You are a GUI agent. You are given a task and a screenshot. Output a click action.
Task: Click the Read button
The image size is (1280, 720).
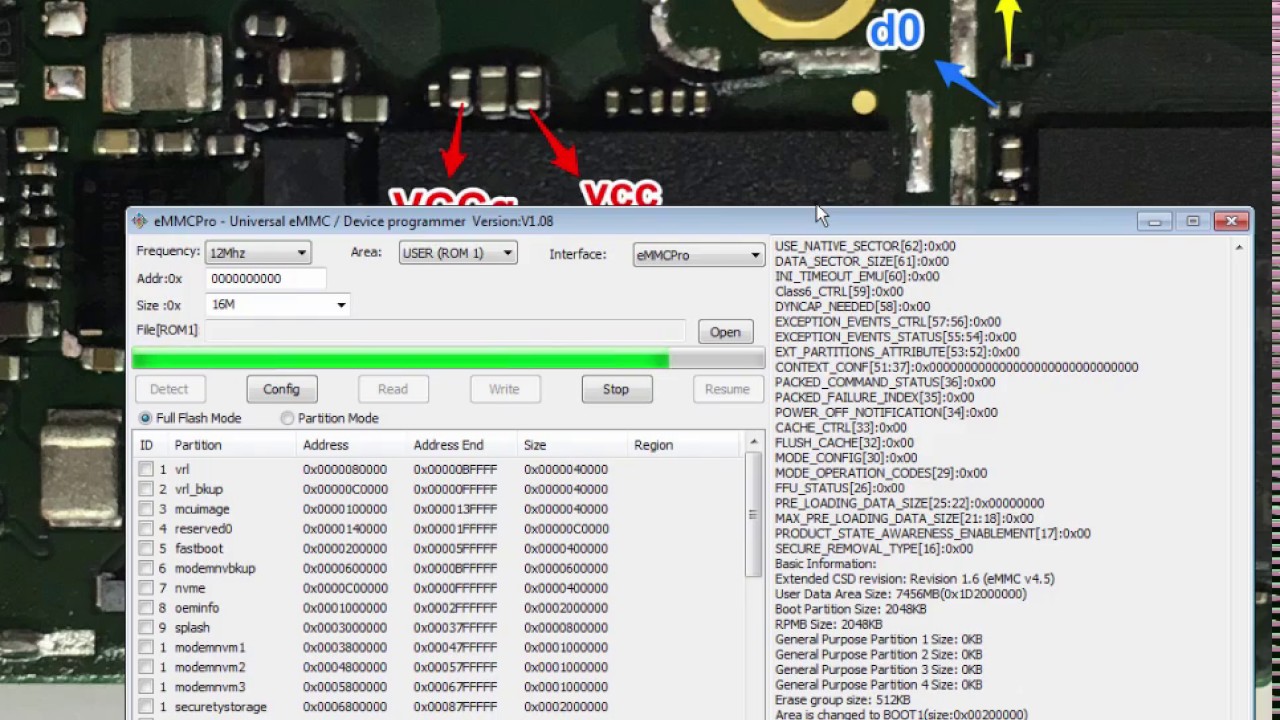pyautogui.click(x=393, y=389)
